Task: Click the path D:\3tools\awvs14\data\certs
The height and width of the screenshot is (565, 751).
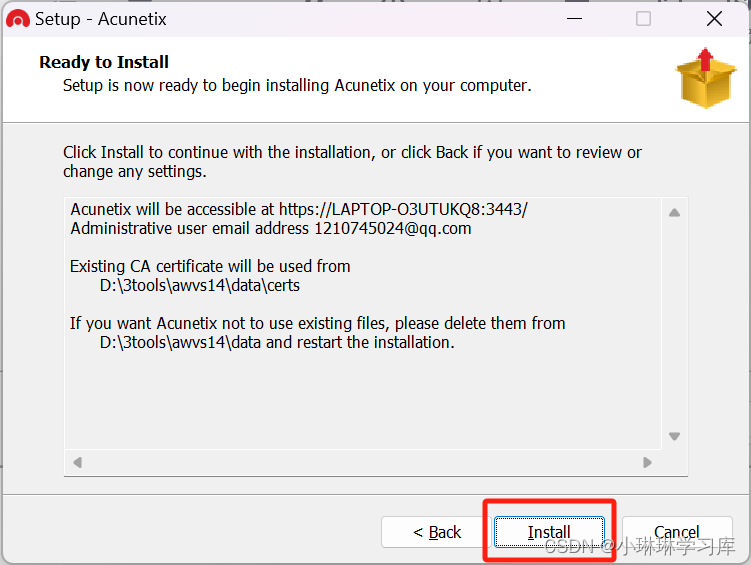Action: (x=200, y=285)
